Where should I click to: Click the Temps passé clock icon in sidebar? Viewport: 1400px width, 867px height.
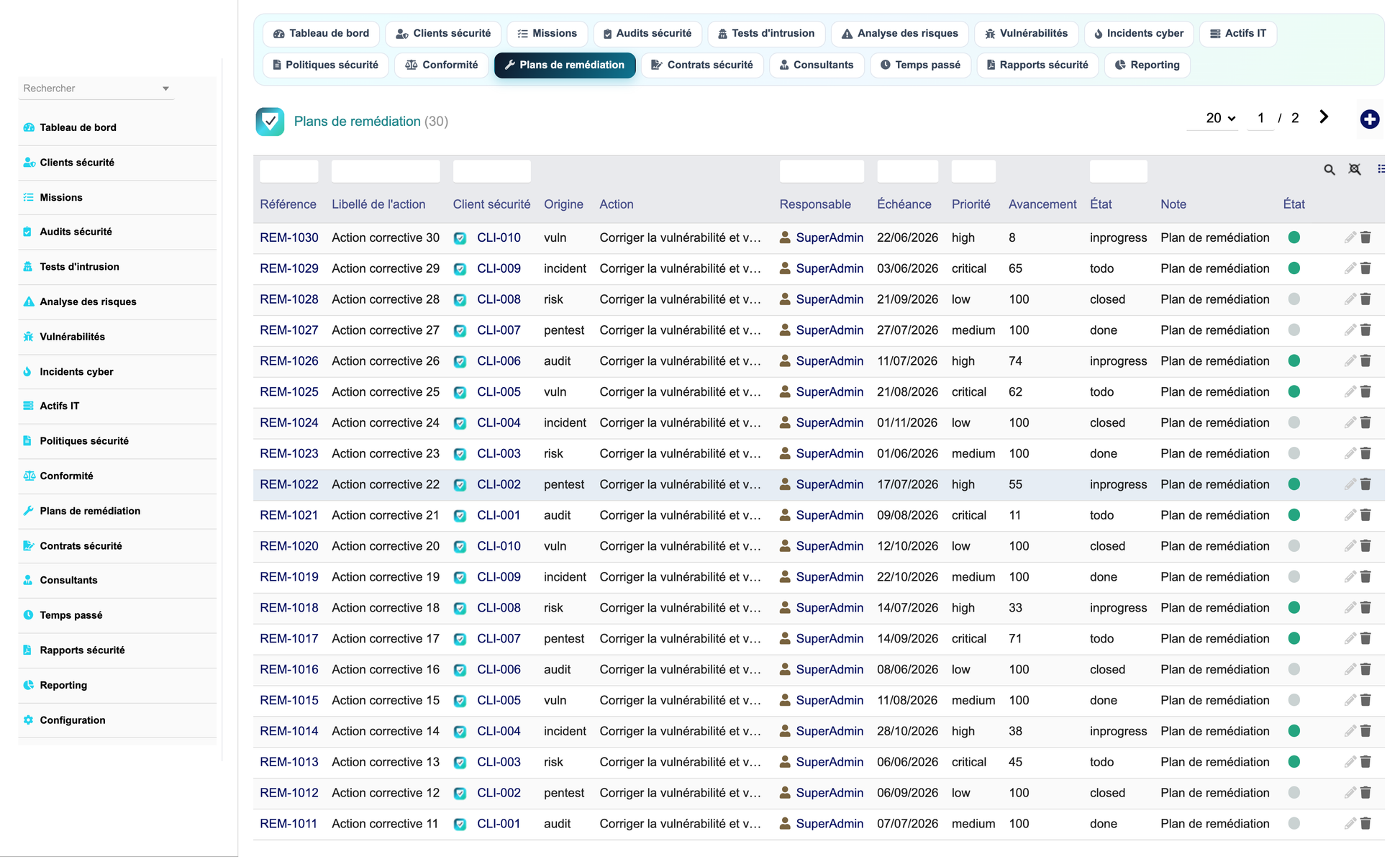[x=28, y=615]
